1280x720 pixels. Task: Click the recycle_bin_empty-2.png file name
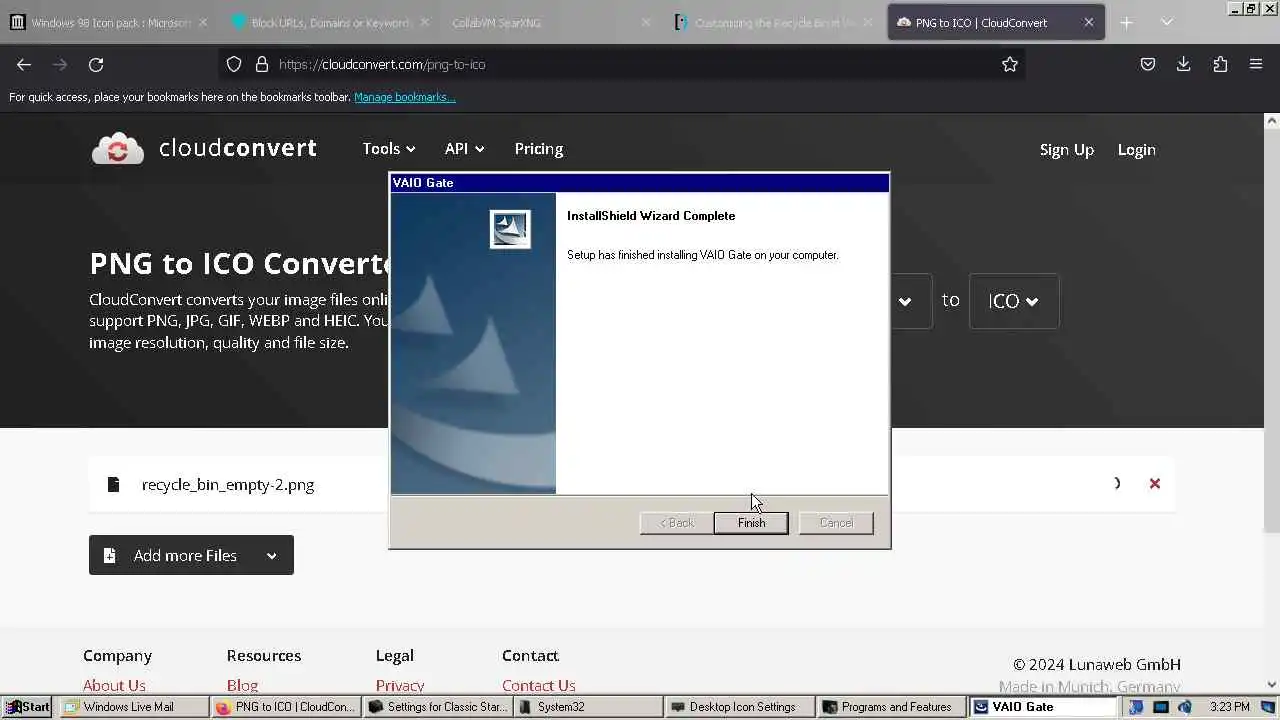[228, 484]
